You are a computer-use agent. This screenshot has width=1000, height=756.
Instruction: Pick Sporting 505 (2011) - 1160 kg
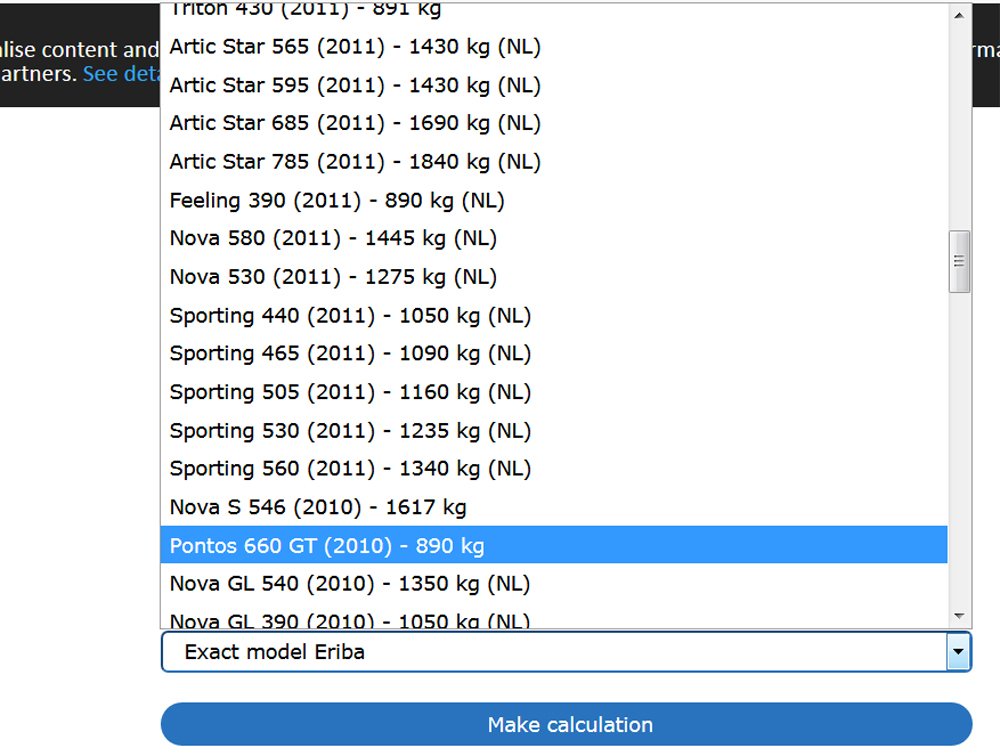point(554,392)
